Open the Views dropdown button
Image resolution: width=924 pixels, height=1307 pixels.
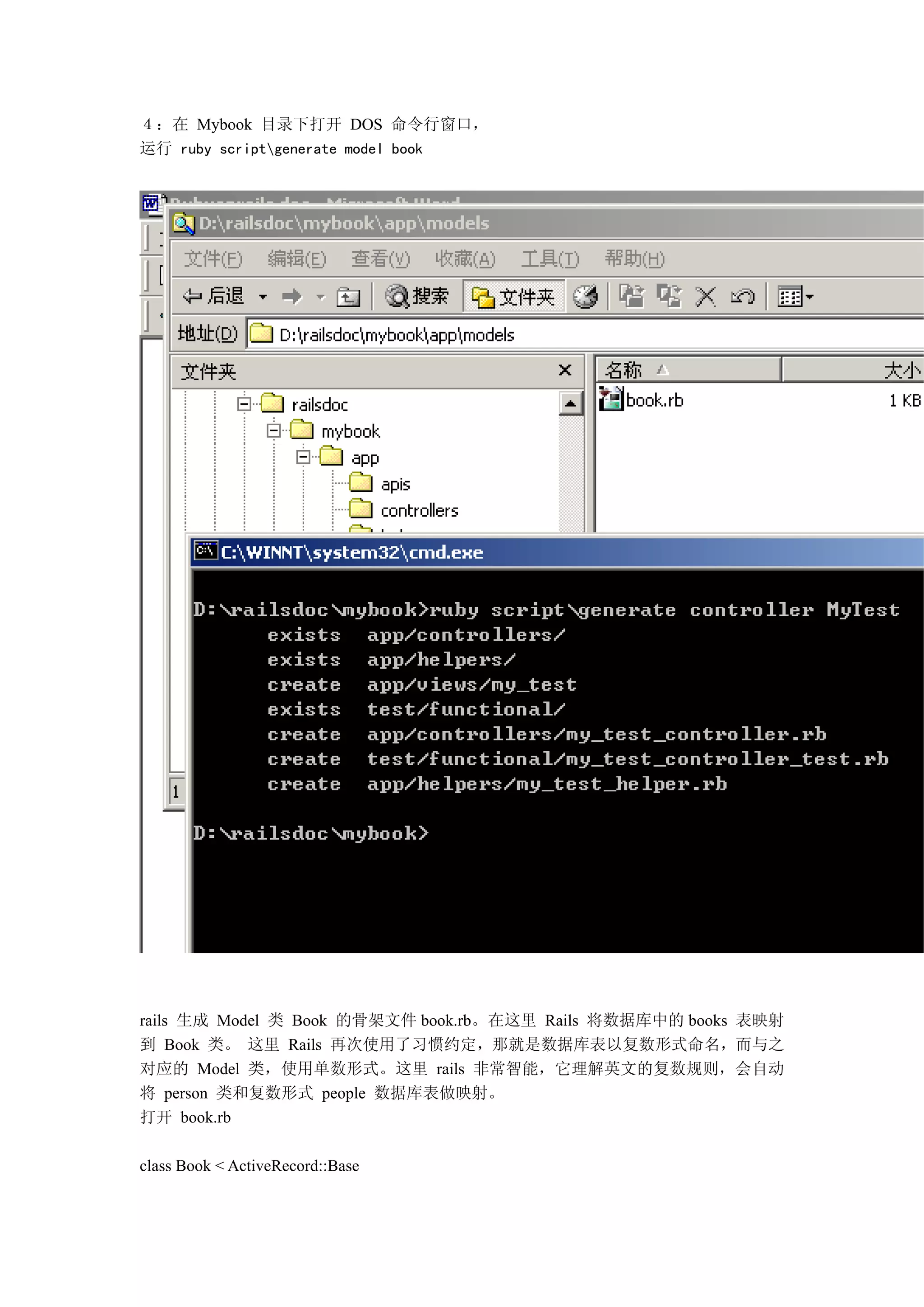pyautogui.click(x=795, y=296)
